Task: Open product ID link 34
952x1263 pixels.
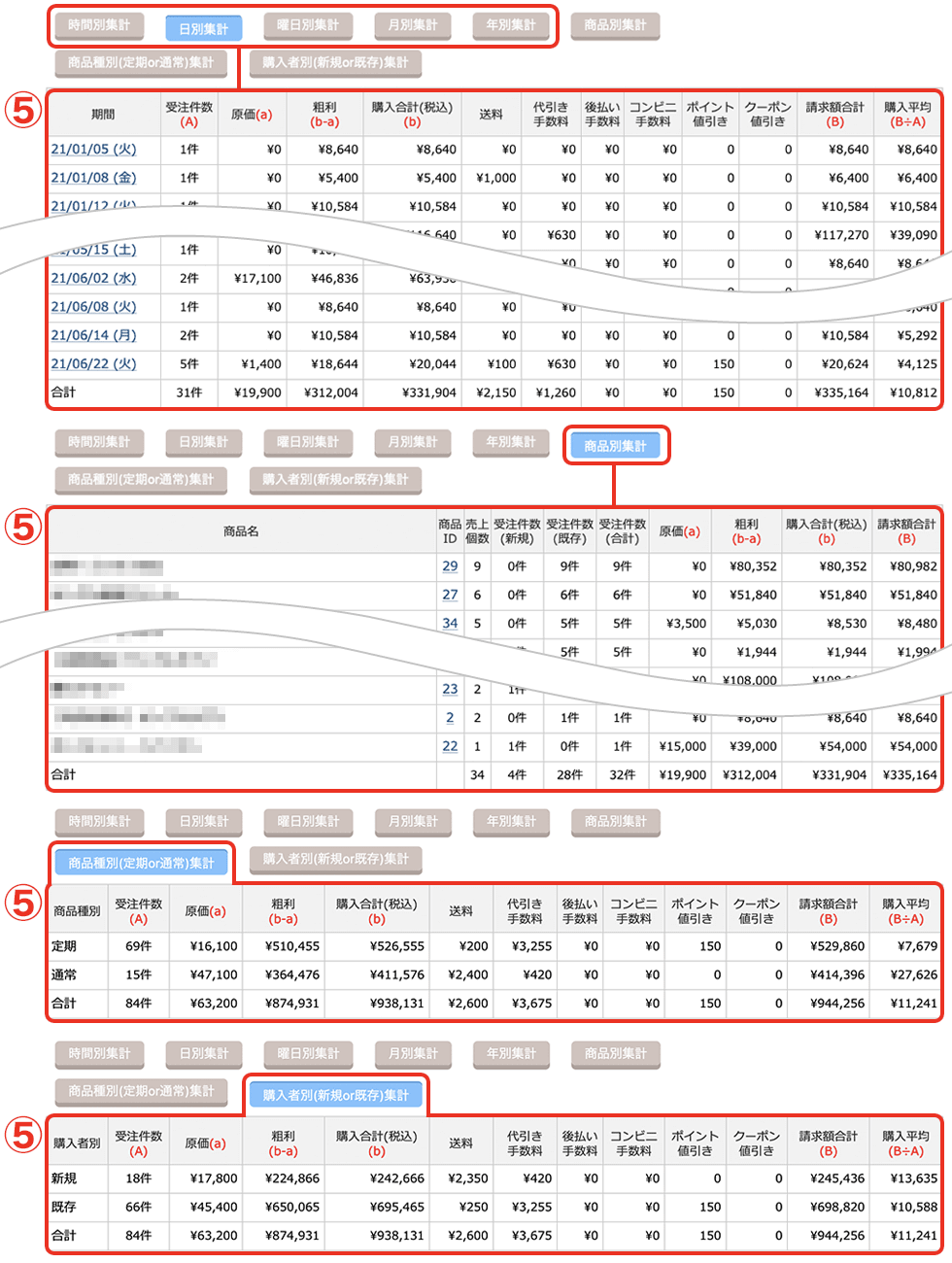Action: click(x=450, y=624)
